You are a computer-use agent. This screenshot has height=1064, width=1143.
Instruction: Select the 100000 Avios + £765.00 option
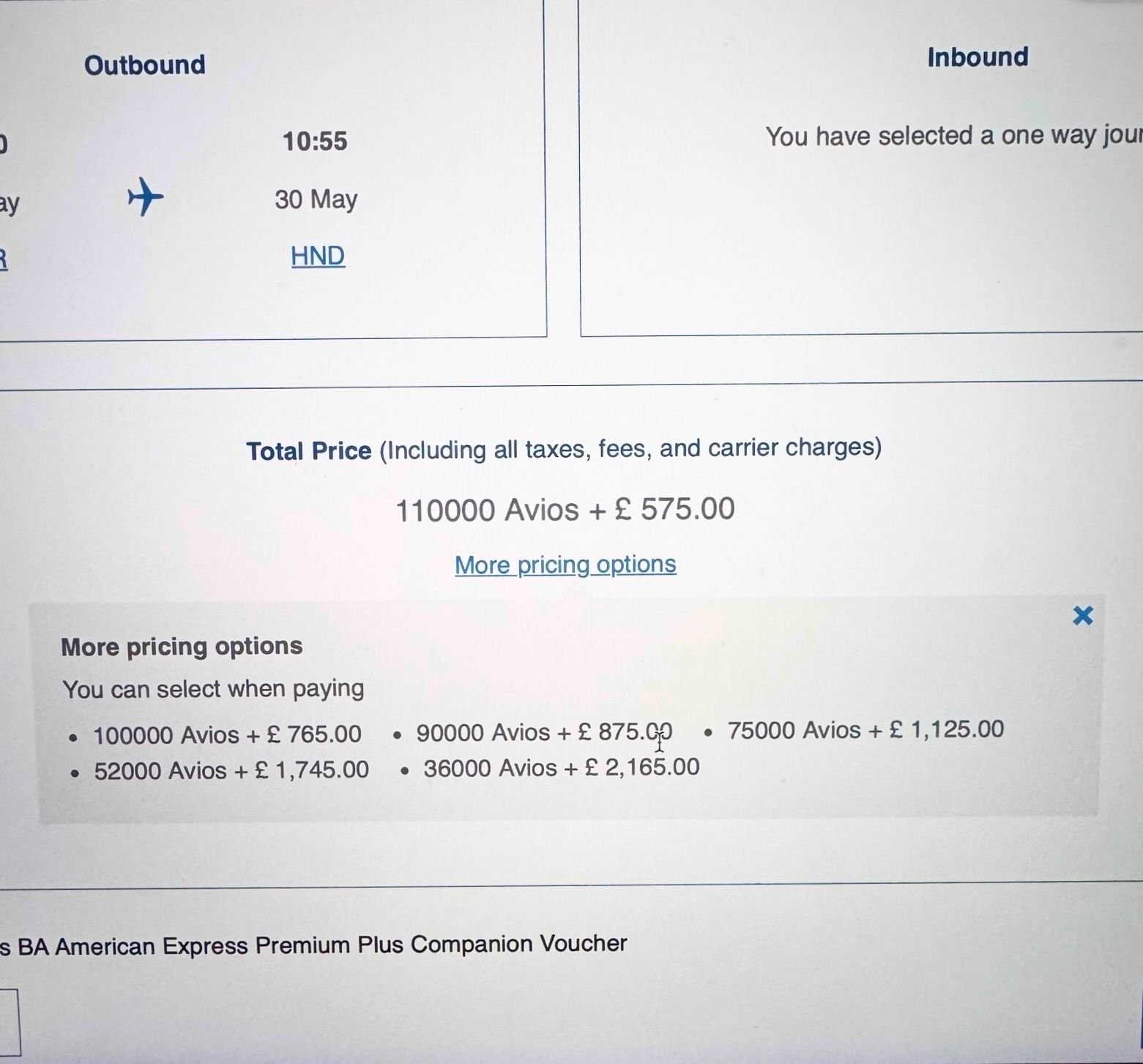[x=227, y=734]
